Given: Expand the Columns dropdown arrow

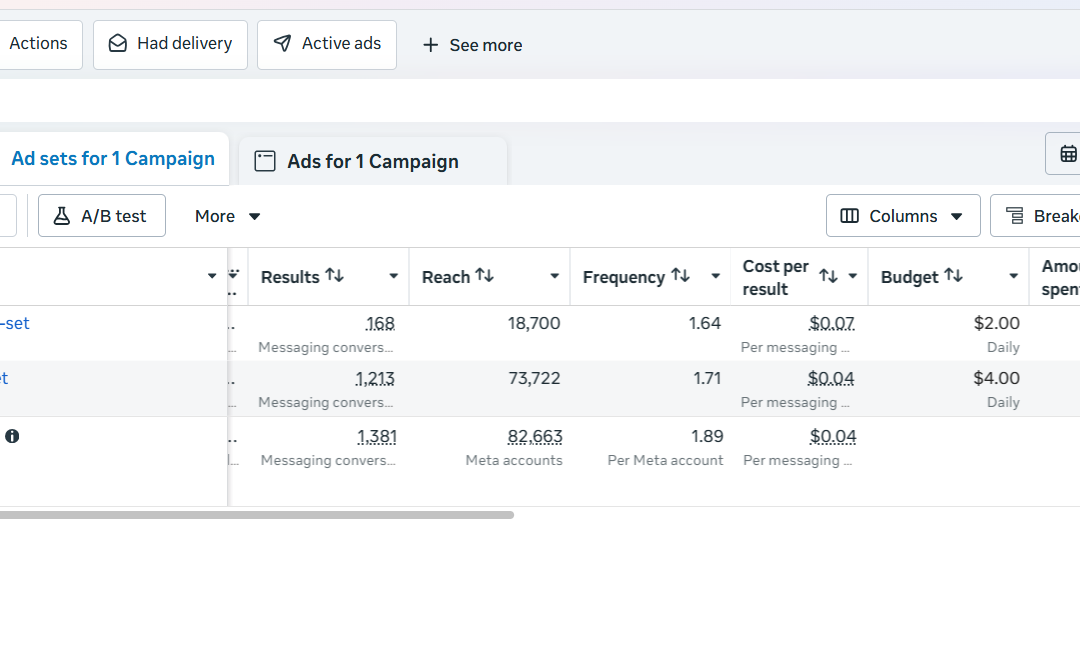Looking at the screenshot, I should click(956, 216).
